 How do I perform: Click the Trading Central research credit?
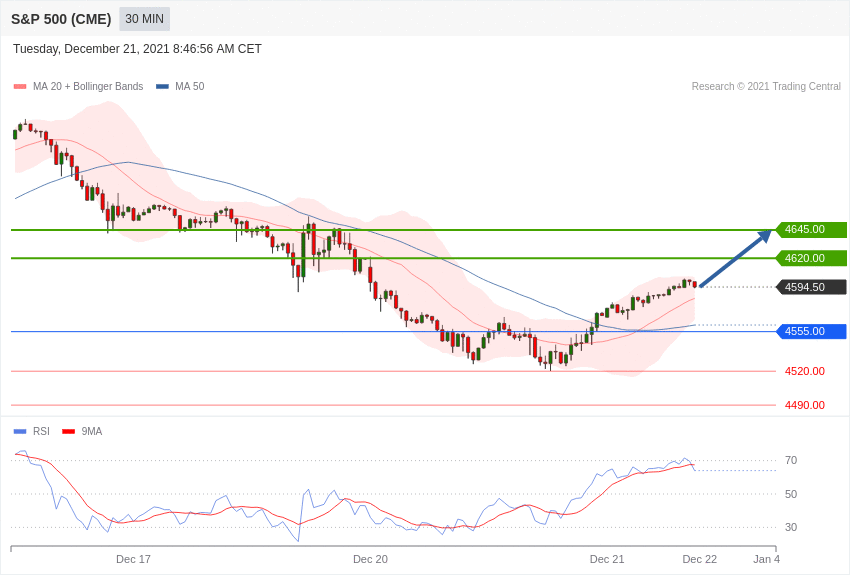pyautogui.click(x=766, y=87)
